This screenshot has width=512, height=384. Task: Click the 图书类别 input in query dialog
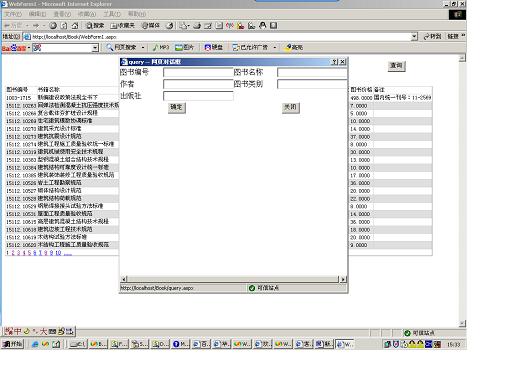[312, 84]
